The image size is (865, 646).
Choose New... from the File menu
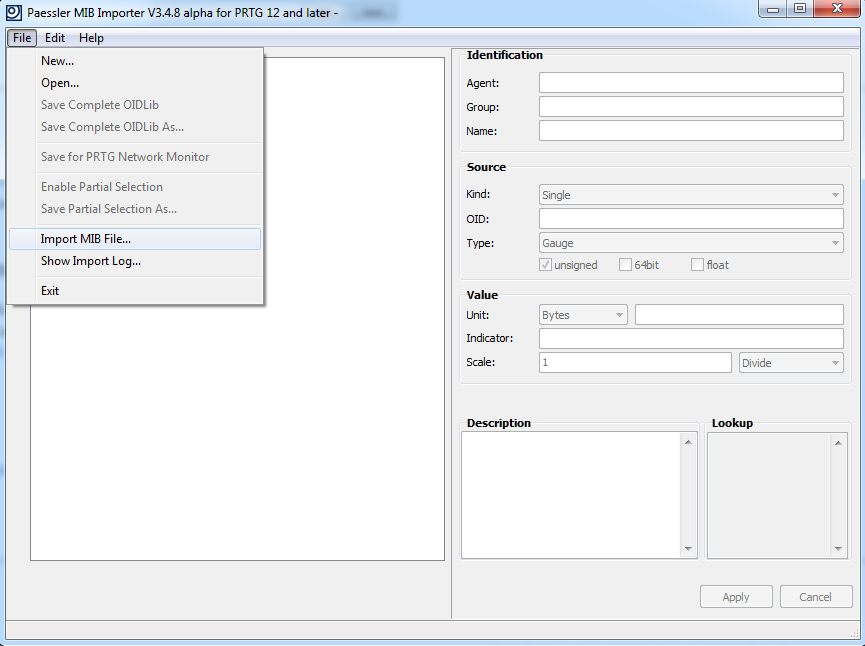click(135, 61)
